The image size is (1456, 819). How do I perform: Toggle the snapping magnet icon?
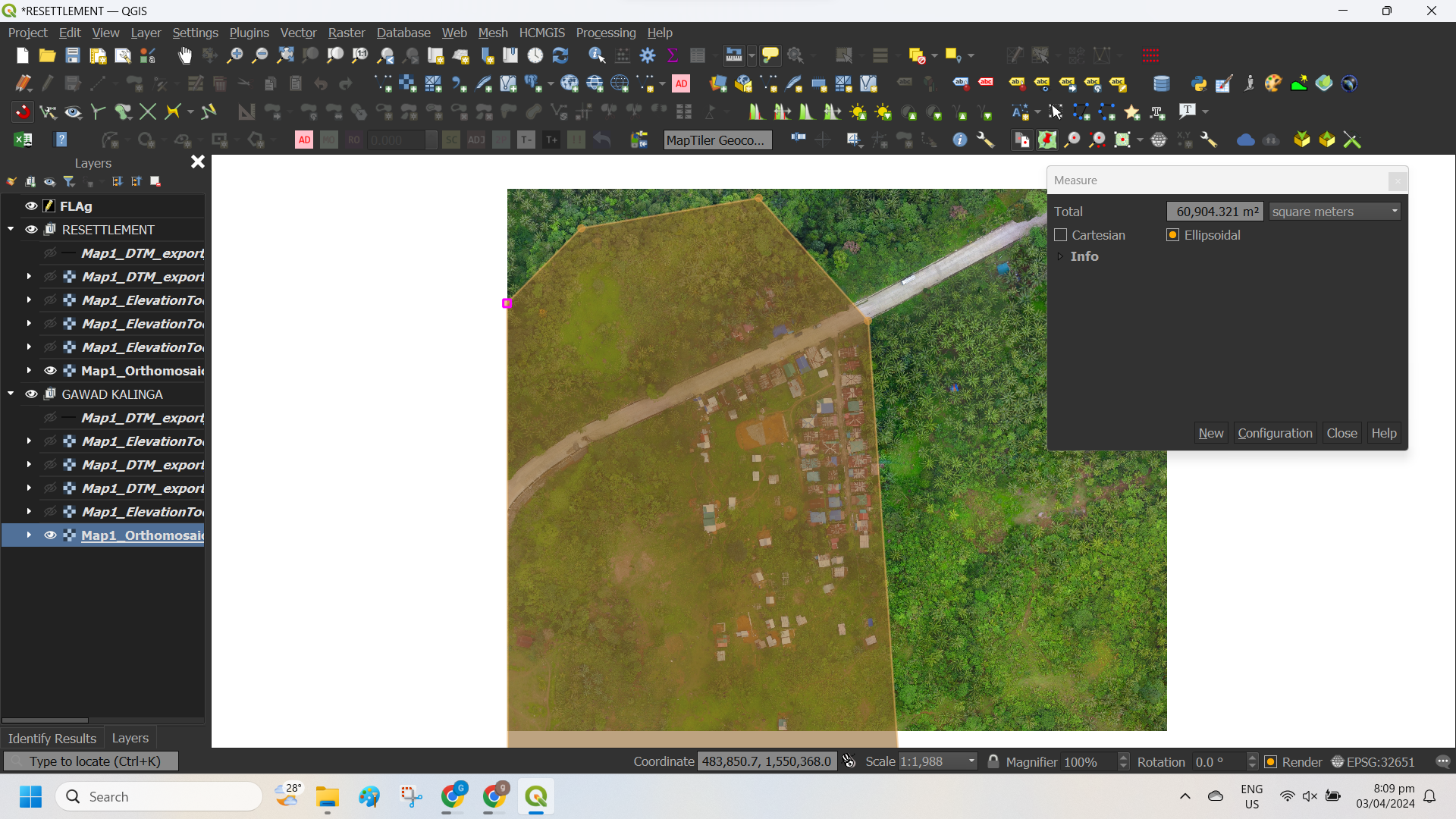tap(23, 112)
